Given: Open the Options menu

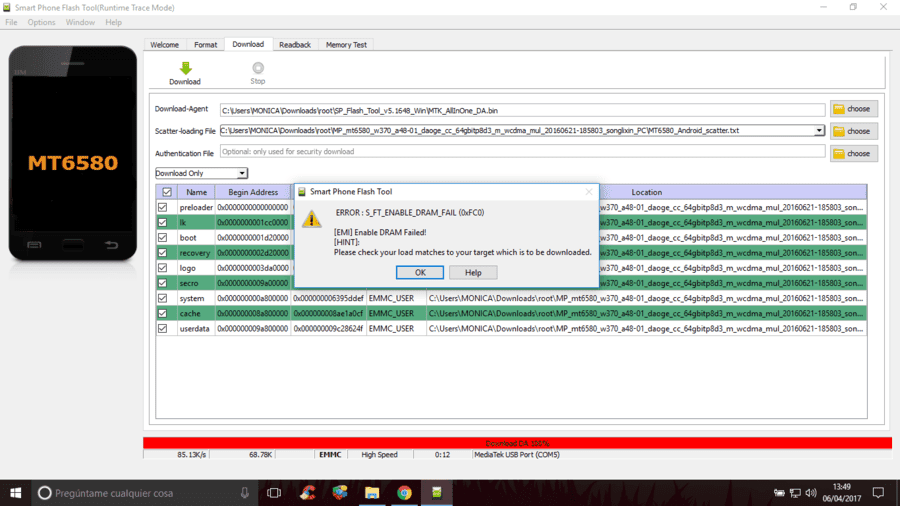Looking at the screenshot, I should point(41,22).
